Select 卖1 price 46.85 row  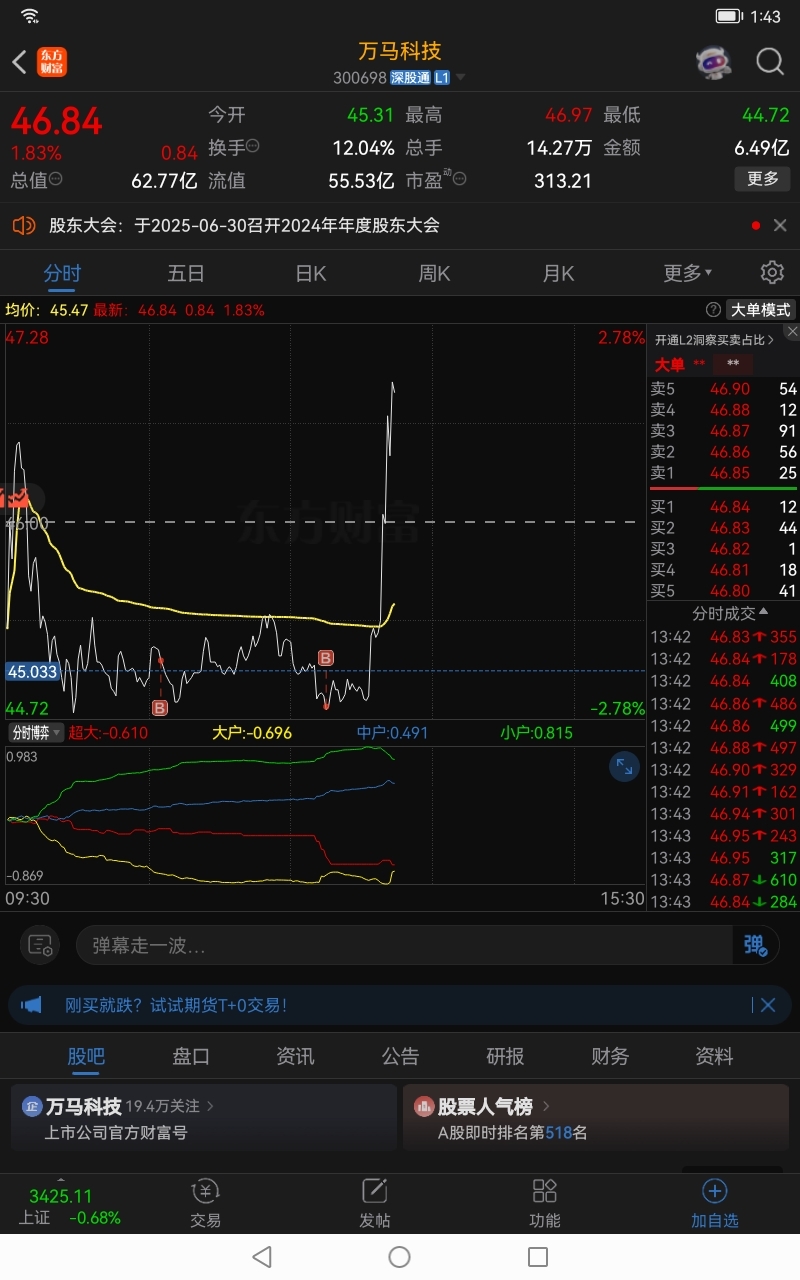coord(723,473)
